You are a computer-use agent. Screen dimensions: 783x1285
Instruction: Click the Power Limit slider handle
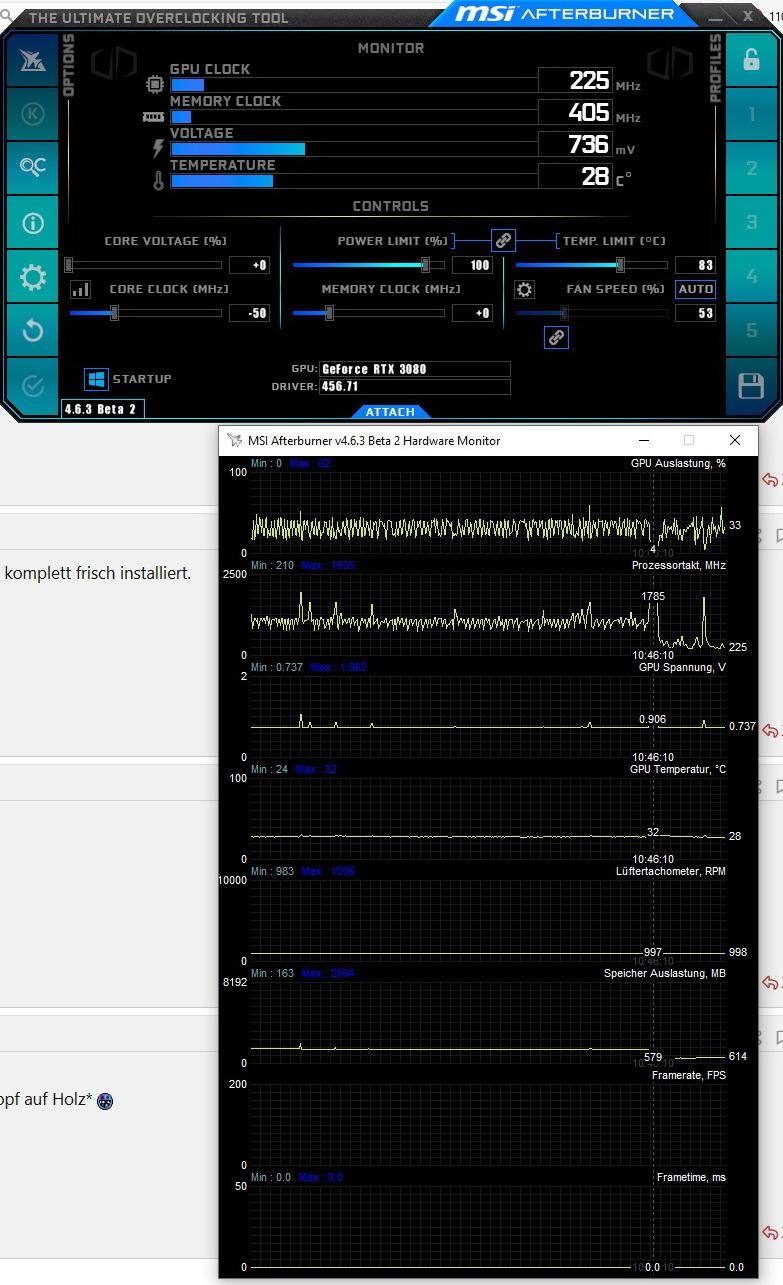(x=426, y=265)
